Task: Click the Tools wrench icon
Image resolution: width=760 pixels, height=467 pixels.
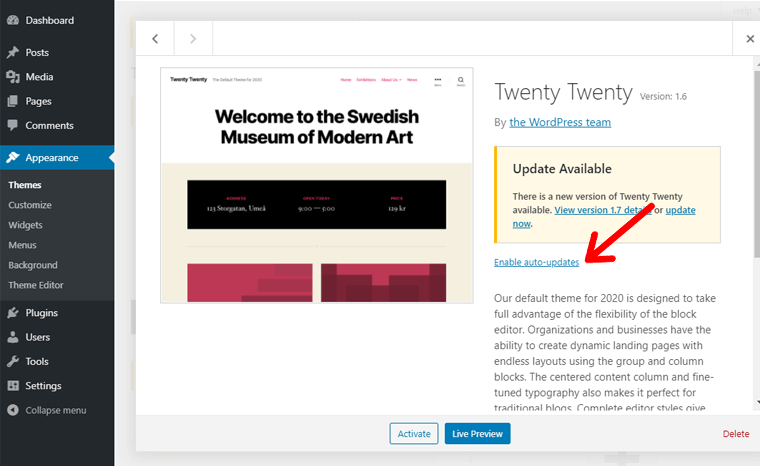Action: (x=13, y=362)
